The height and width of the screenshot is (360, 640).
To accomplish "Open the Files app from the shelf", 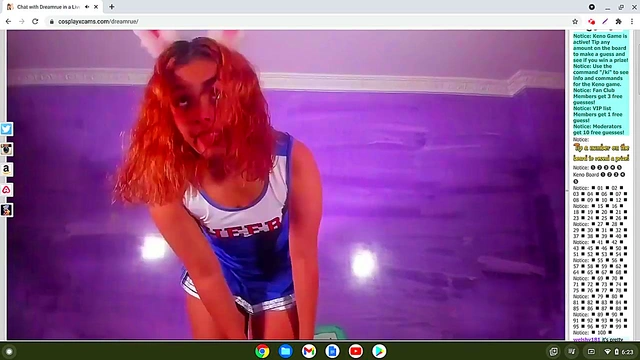I will 285,351.
